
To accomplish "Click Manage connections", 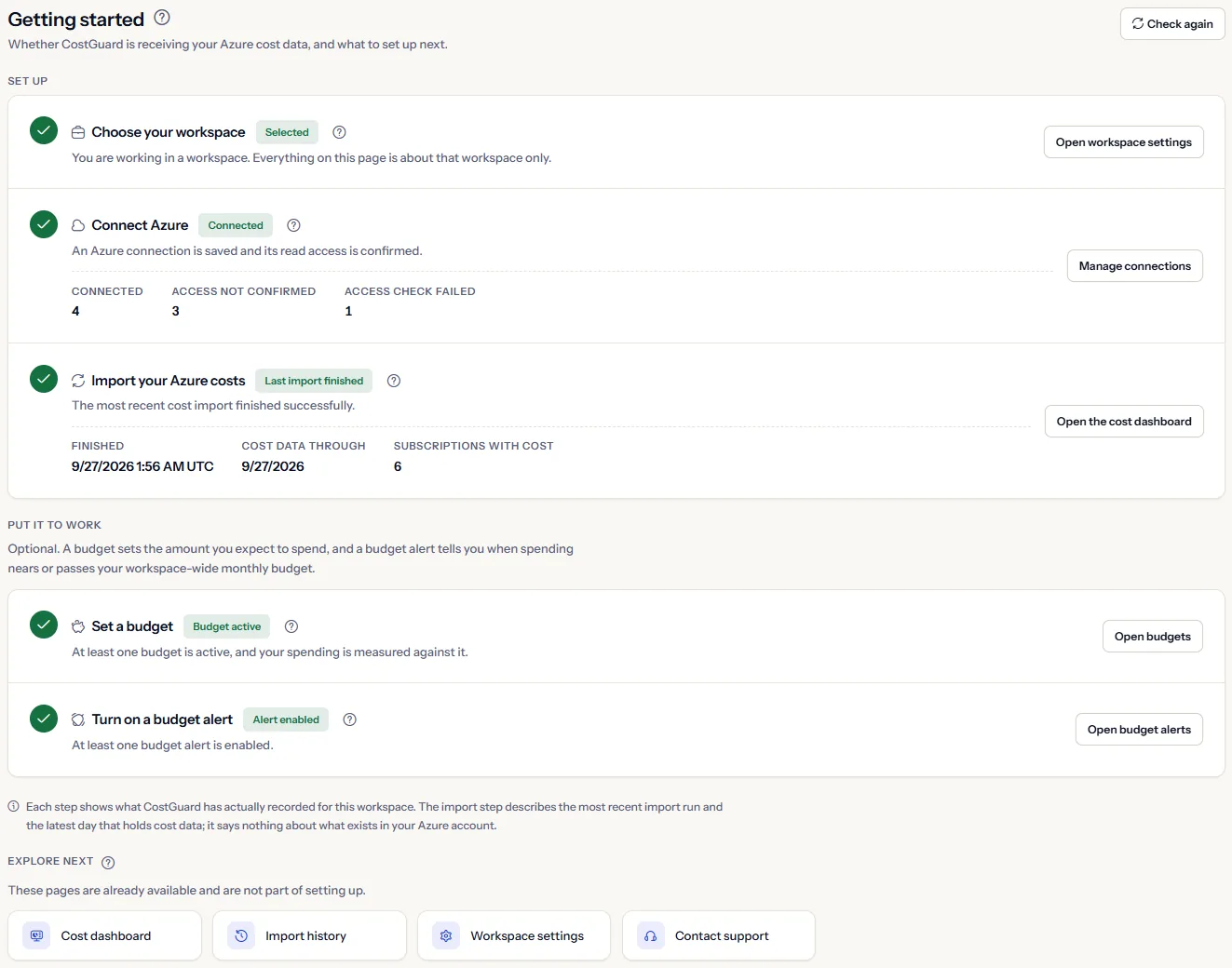I will [x=1135, y=266].
